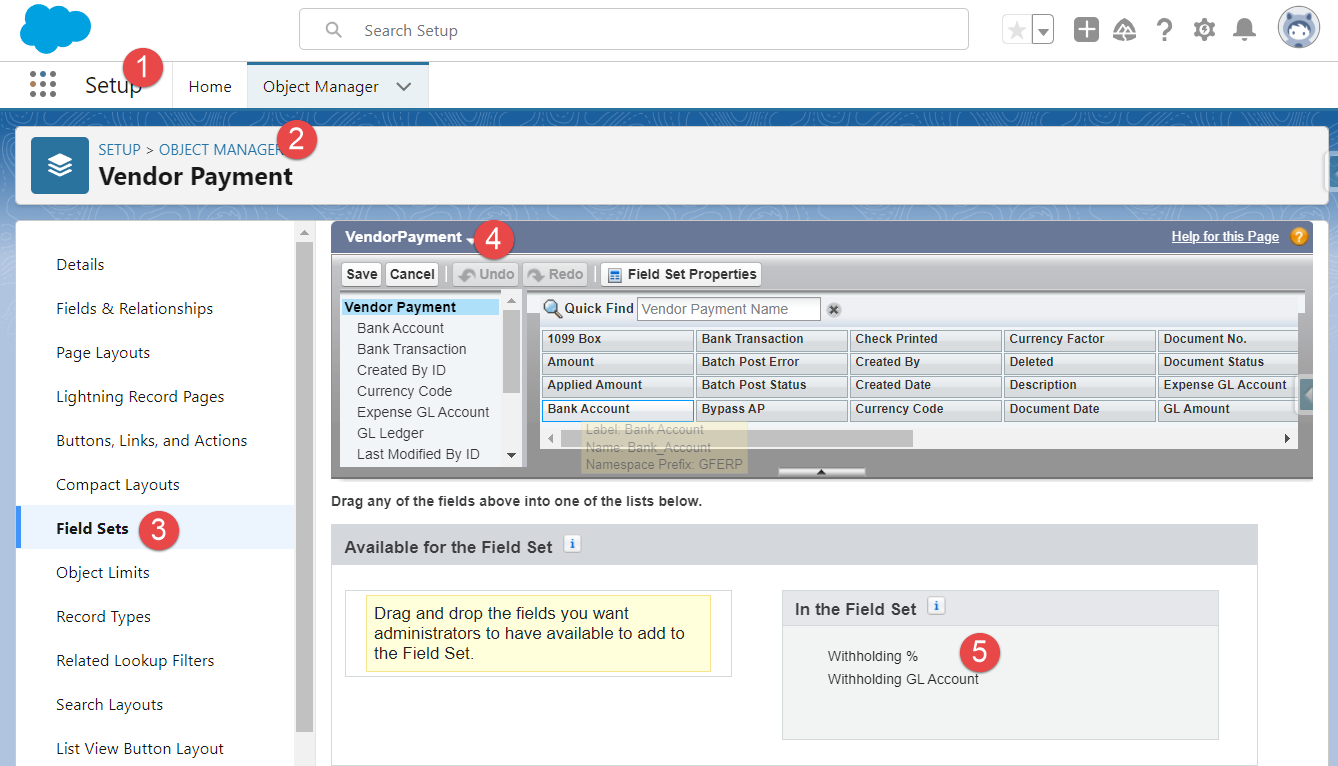Open the global actions plus icon
The height and width of the screenshot is (766, 1338).
[x=1086, y=30]
